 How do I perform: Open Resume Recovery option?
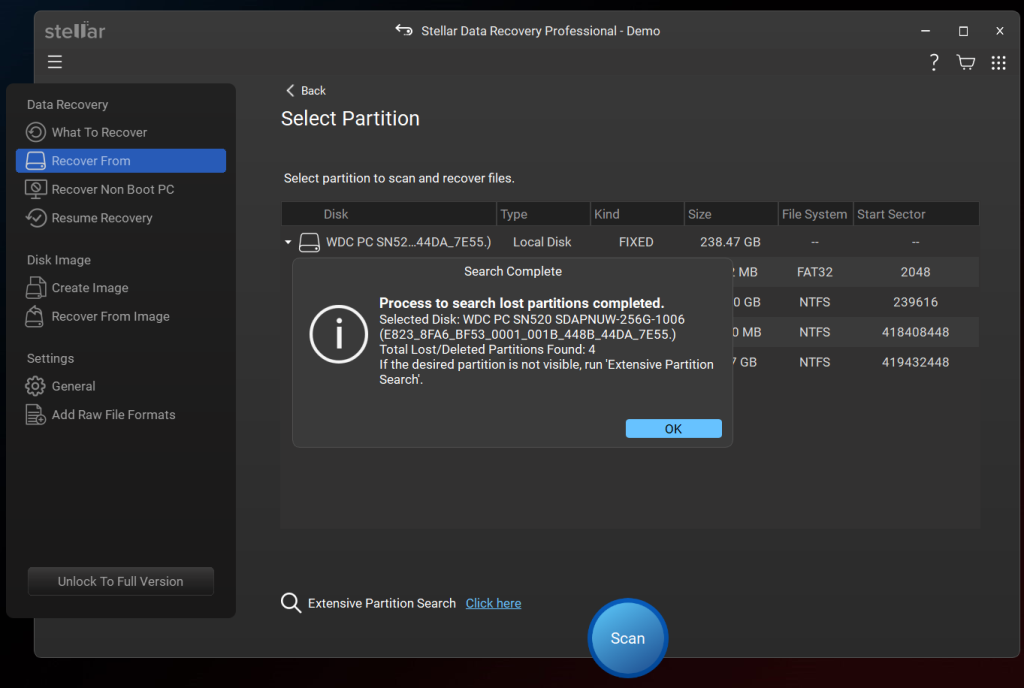pyautogui.click(x=102, y=218)
